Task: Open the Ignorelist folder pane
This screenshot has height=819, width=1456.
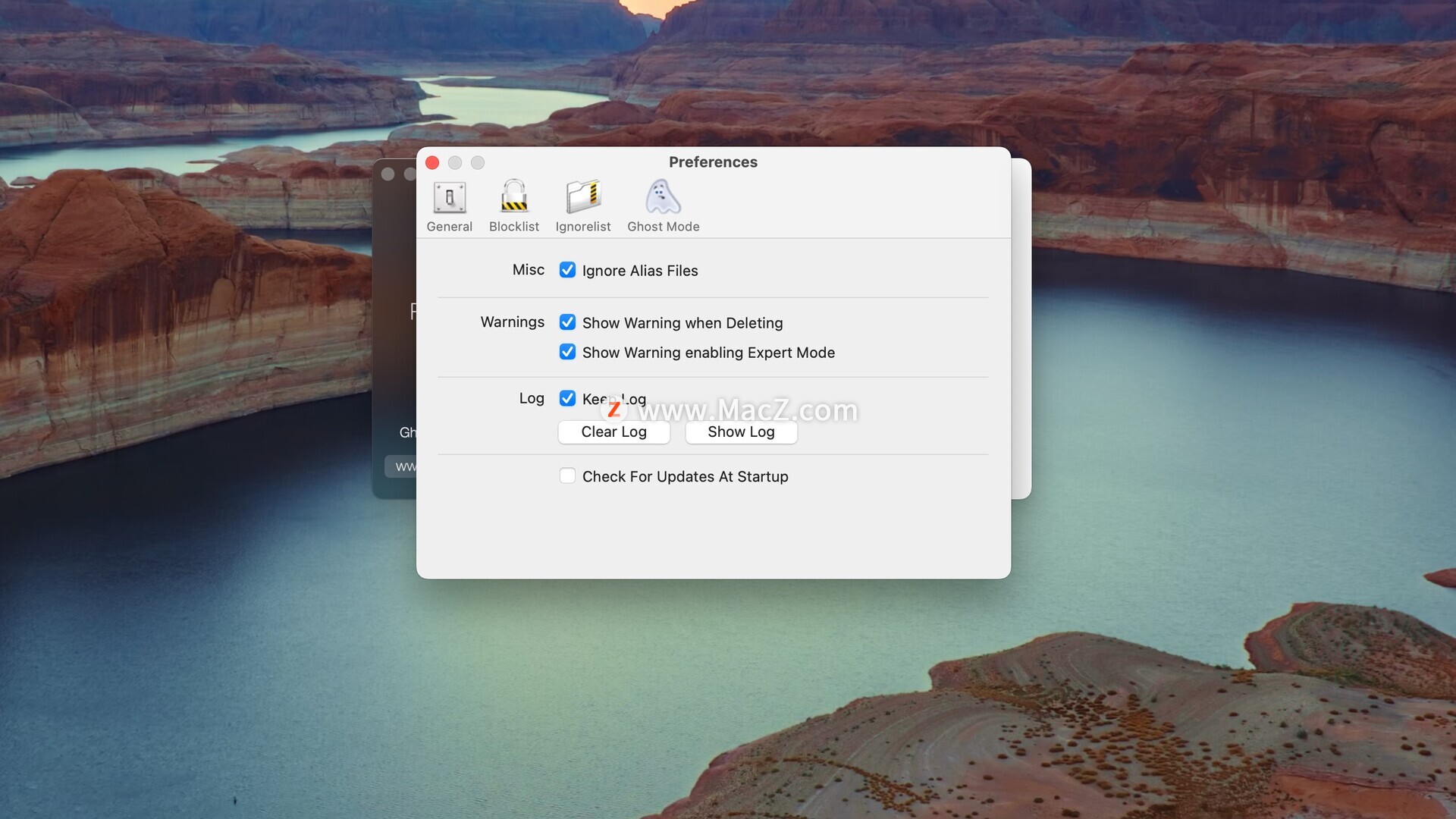Action: click(582, 206)
